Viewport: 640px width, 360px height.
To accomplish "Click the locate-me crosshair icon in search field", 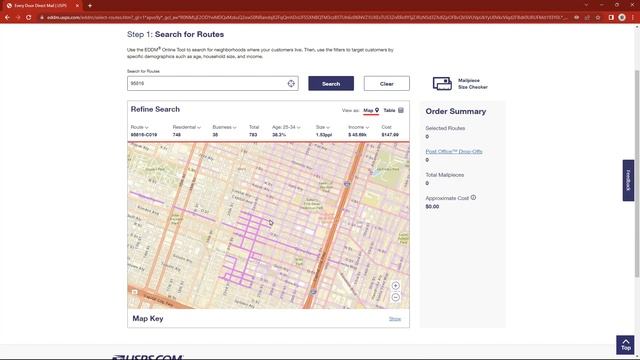I will coord(291,83).
